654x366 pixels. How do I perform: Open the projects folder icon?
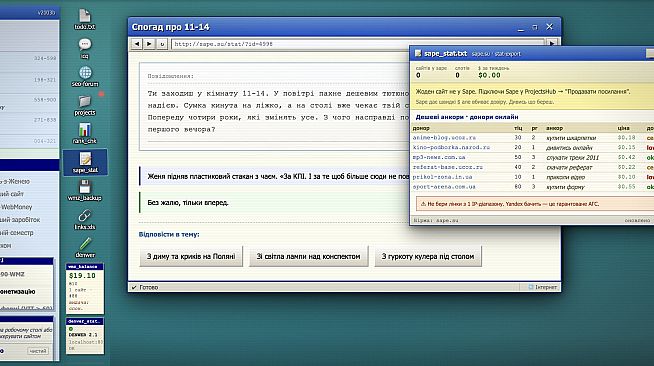point(85,105)
